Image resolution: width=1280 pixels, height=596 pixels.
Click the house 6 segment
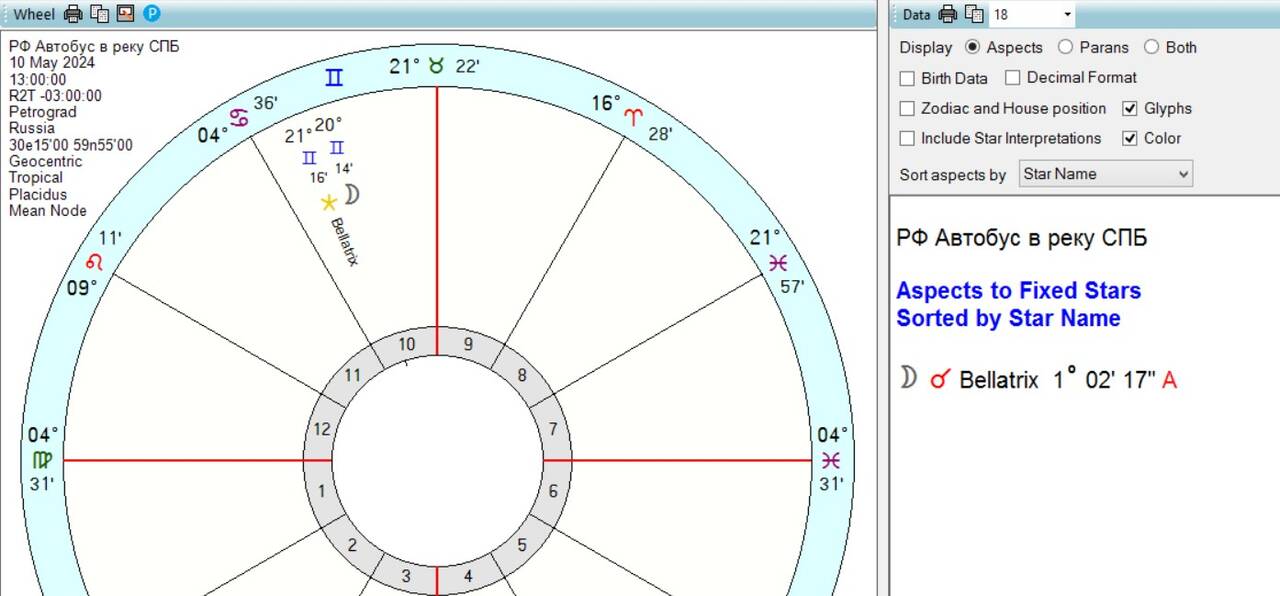553,491
